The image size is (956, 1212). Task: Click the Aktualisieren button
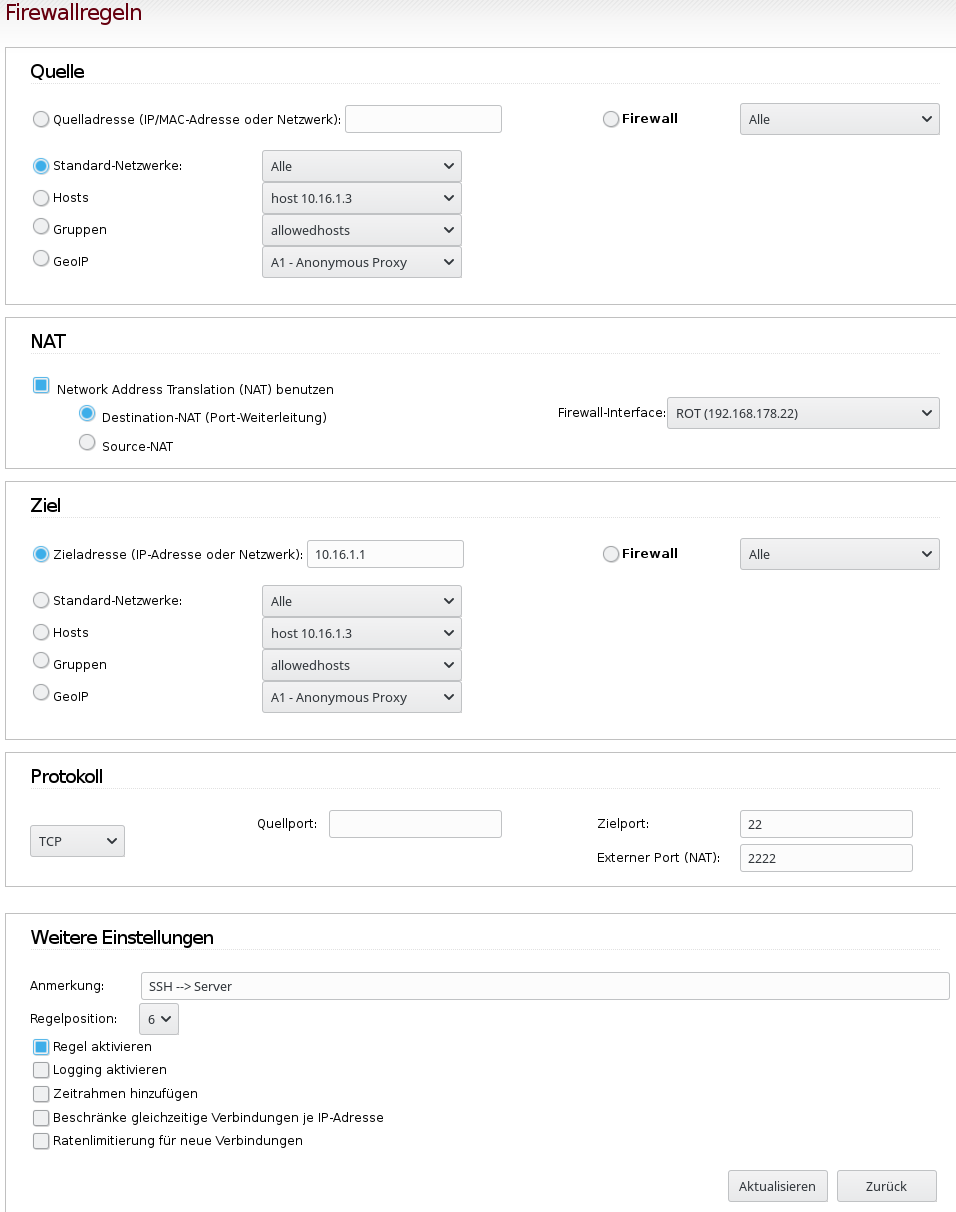coord(778,1186)
